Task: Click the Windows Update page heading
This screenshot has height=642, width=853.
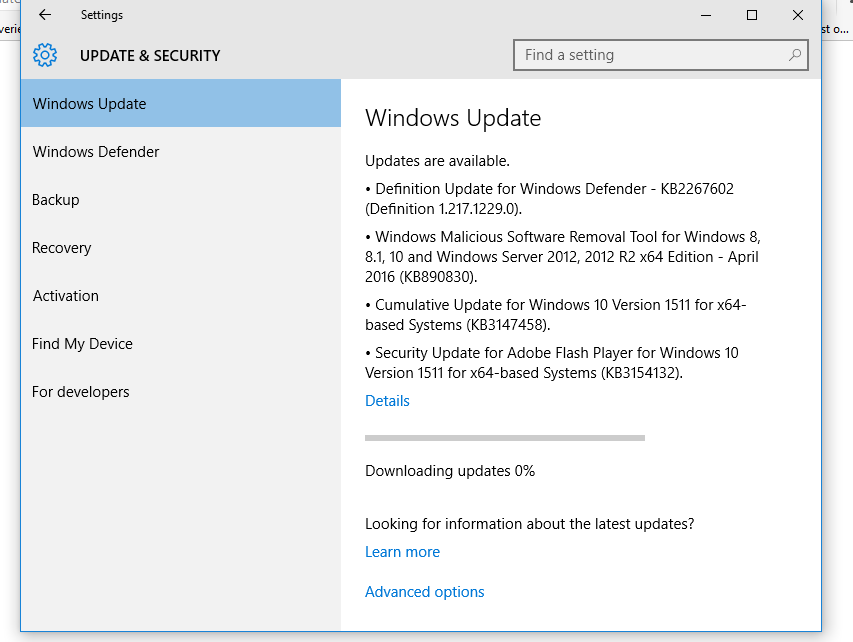Action: tap(453, 118)
